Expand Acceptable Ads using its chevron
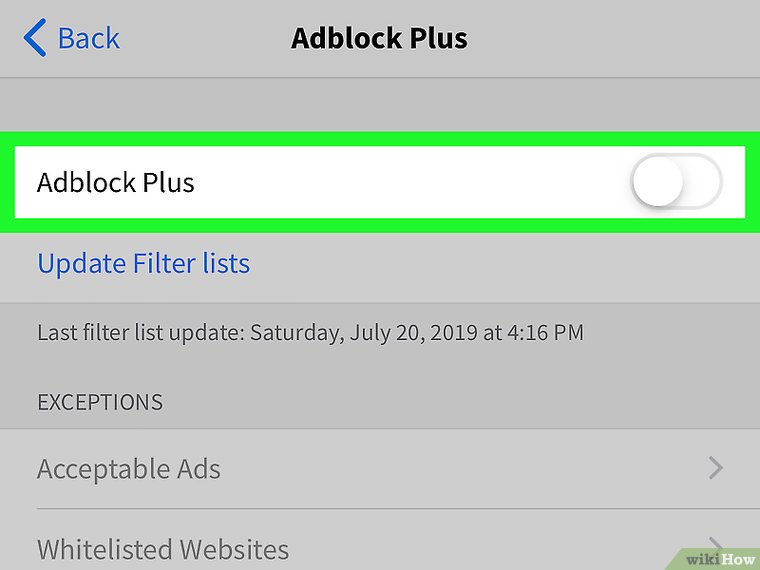The image size is (760, 570). [715, 468]
